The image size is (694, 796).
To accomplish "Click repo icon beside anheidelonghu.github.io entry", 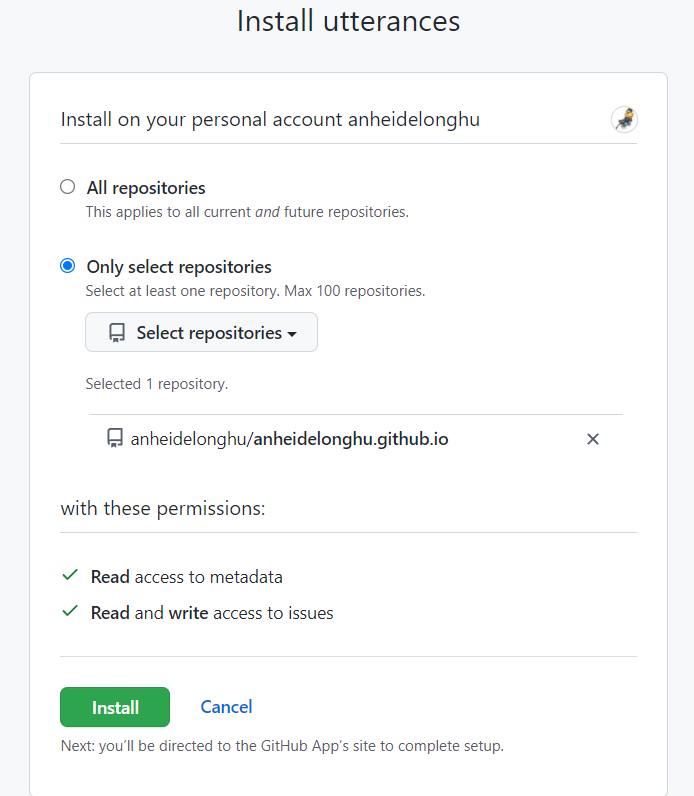I will tap(115, 439).
